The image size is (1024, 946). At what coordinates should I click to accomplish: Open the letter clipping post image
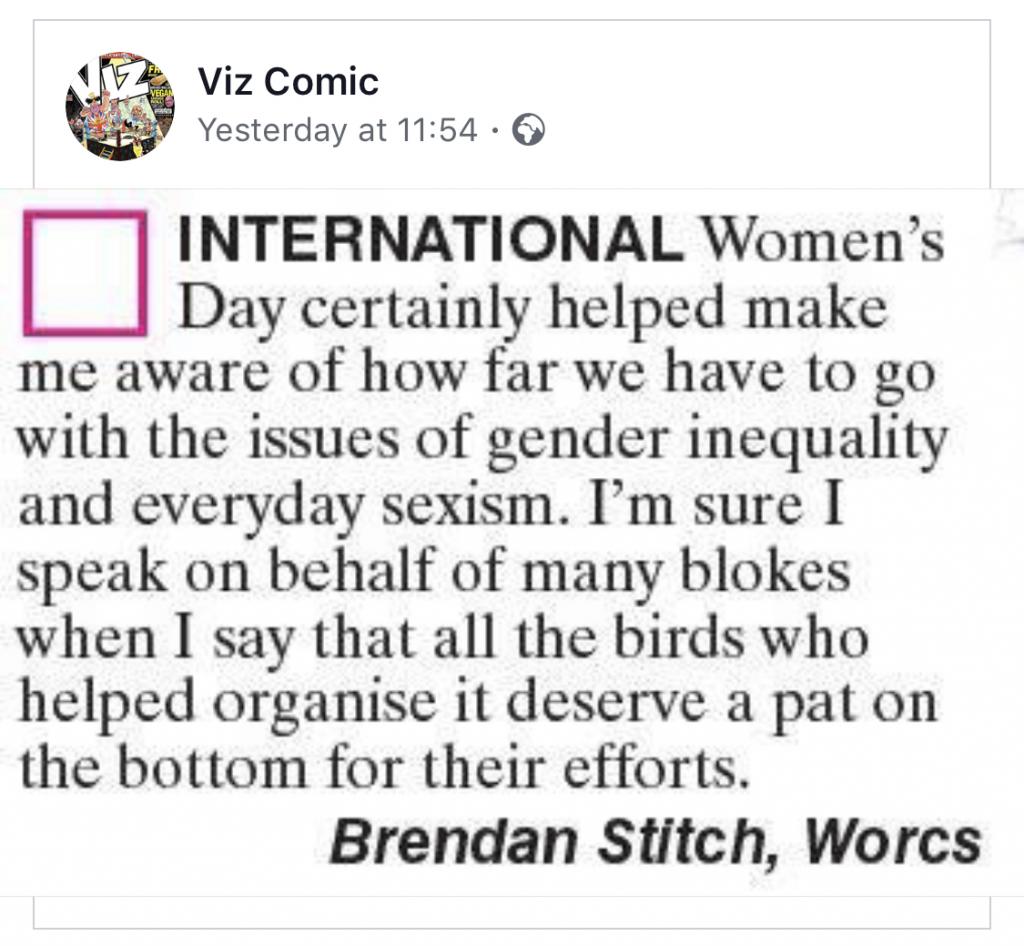pyautogui.click(x=512, y=543)
